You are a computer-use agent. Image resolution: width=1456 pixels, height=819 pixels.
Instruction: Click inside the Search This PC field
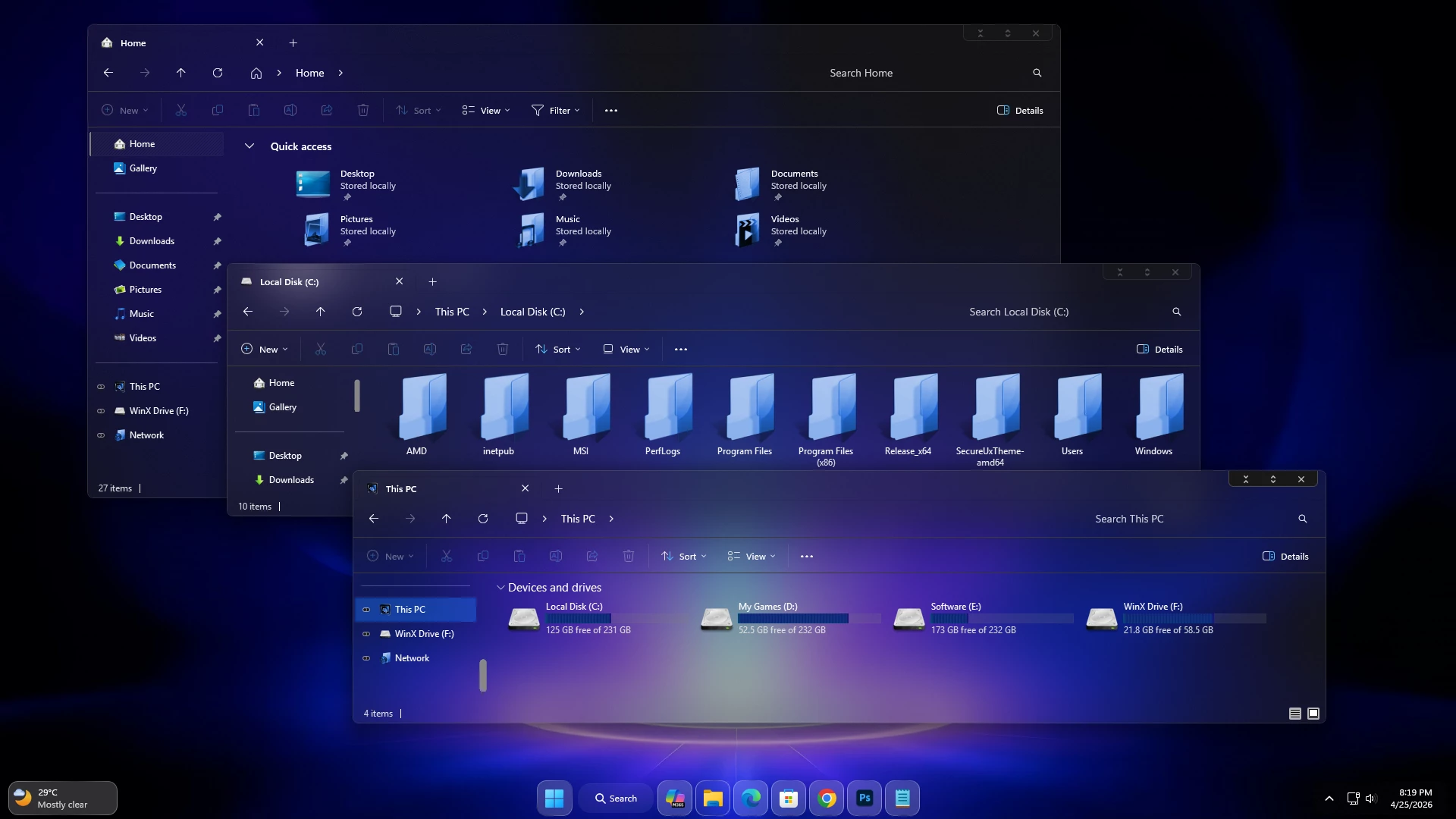(x=1153, y=519)
